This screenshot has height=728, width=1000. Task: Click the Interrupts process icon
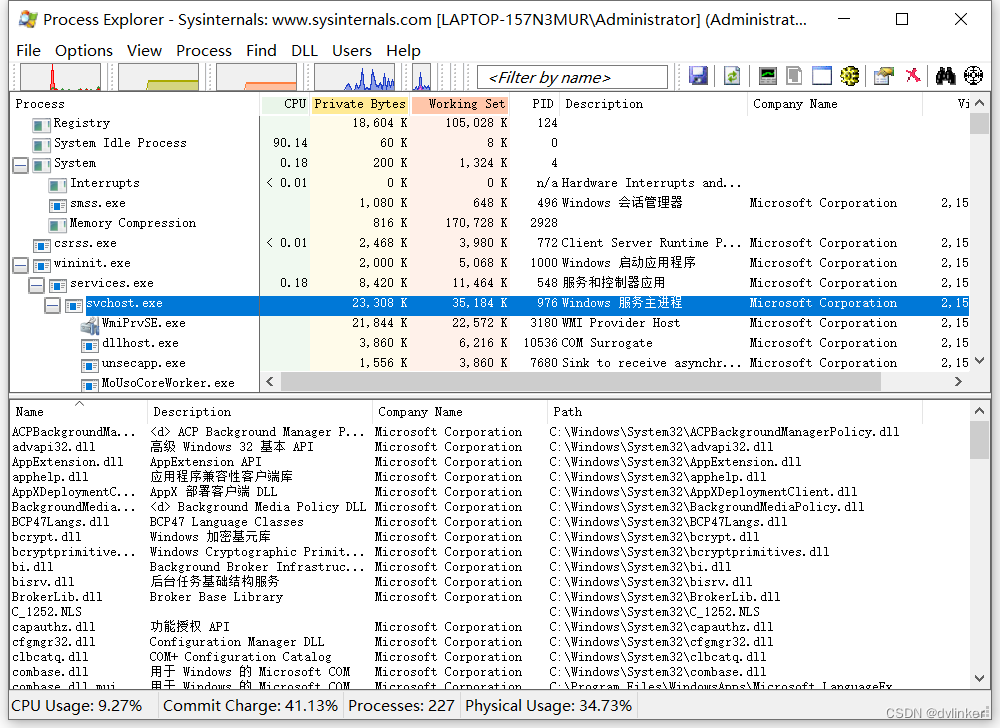[x=57, y=185]
